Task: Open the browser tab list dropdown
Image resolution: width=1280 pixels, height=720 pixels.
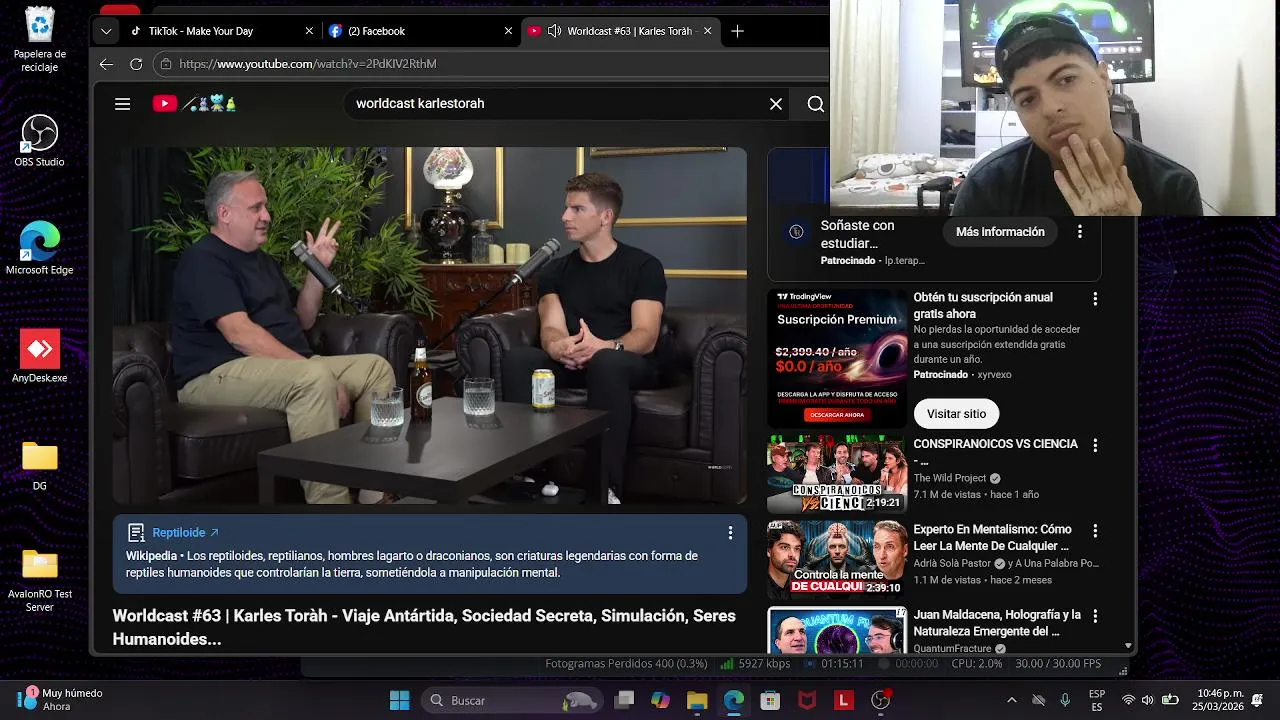Action: click(106, 31)
